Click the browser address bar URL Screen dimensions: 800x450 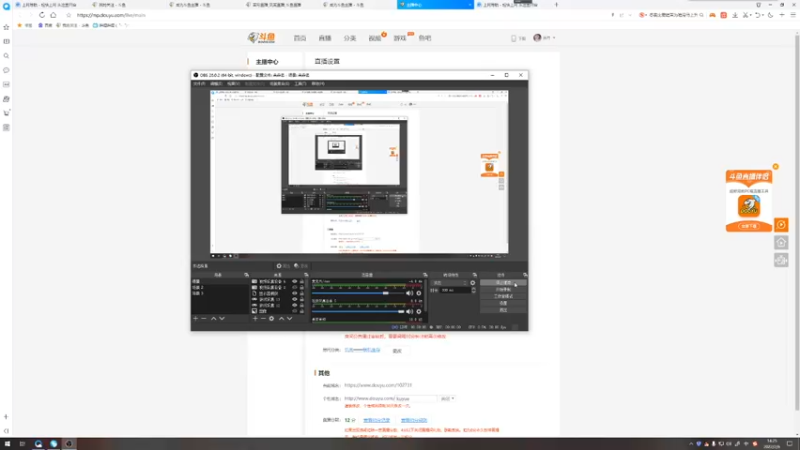[x=111, y=15]
